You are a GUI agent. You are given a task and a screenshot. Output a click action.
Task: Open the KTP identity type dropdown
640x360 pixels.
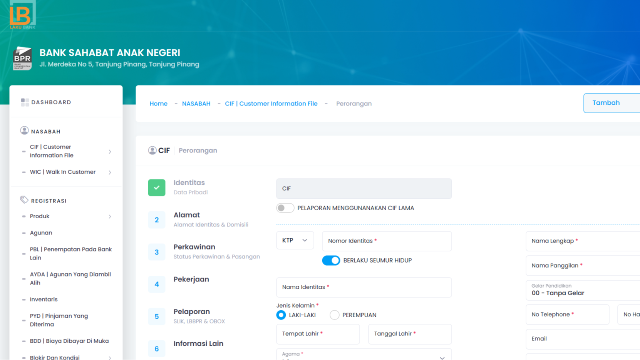pos(295,240)
